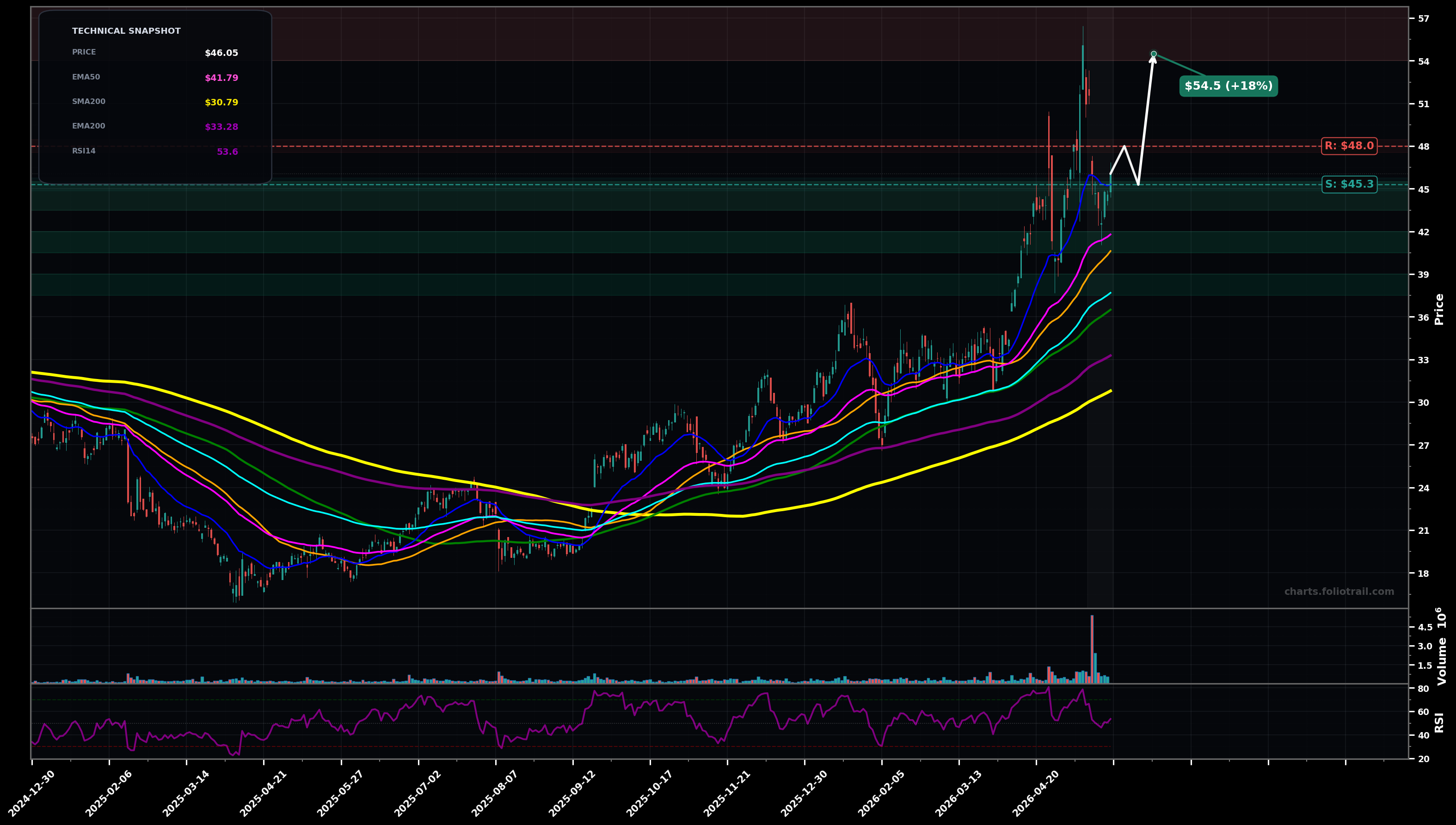Click the RSI14 value 53.6
Image resolution: width=1456 pixels, height=825 pixels.
coord(227,152)
